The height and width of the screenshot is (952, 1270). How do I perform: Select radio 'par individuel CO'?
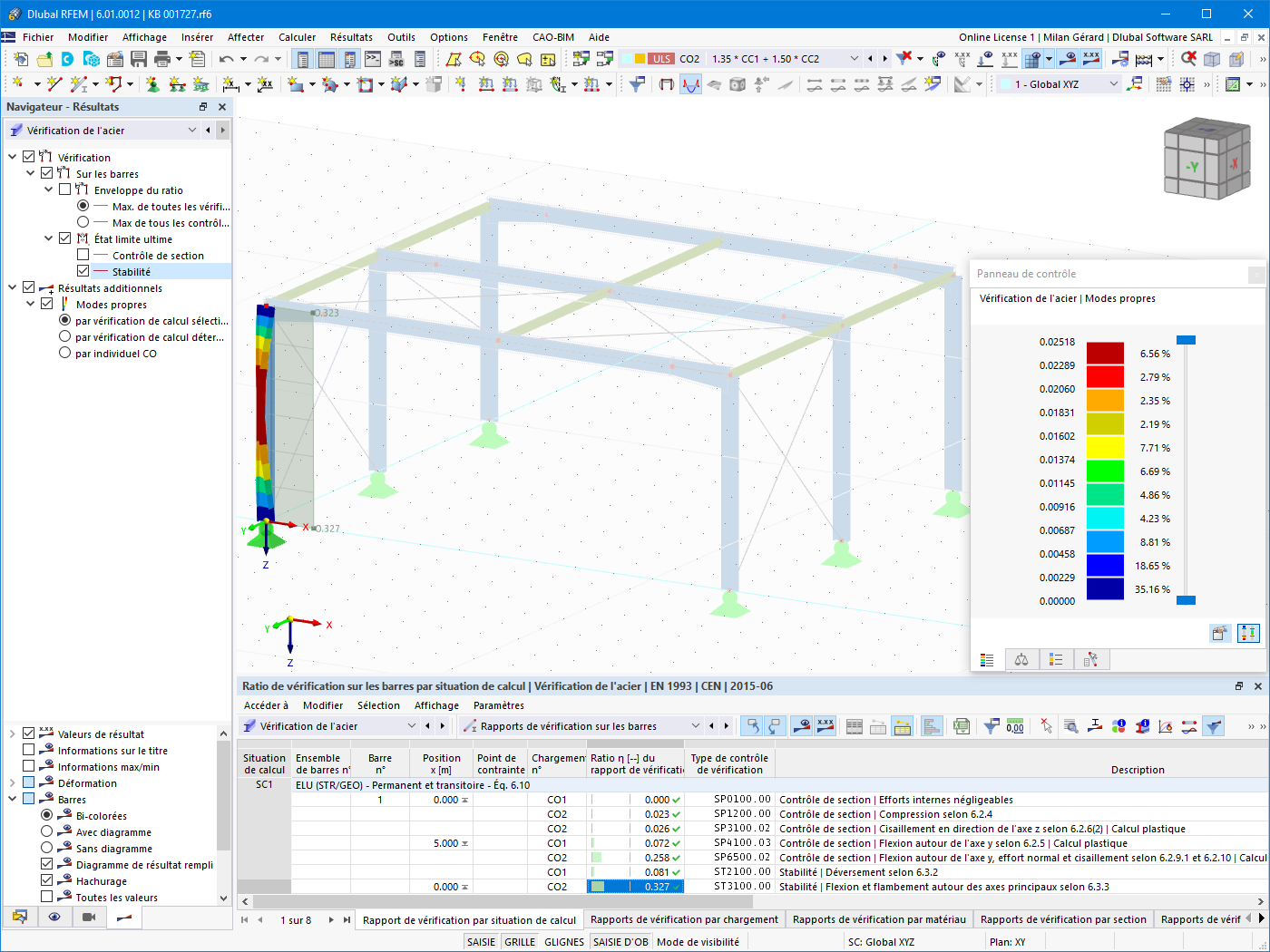64,353
